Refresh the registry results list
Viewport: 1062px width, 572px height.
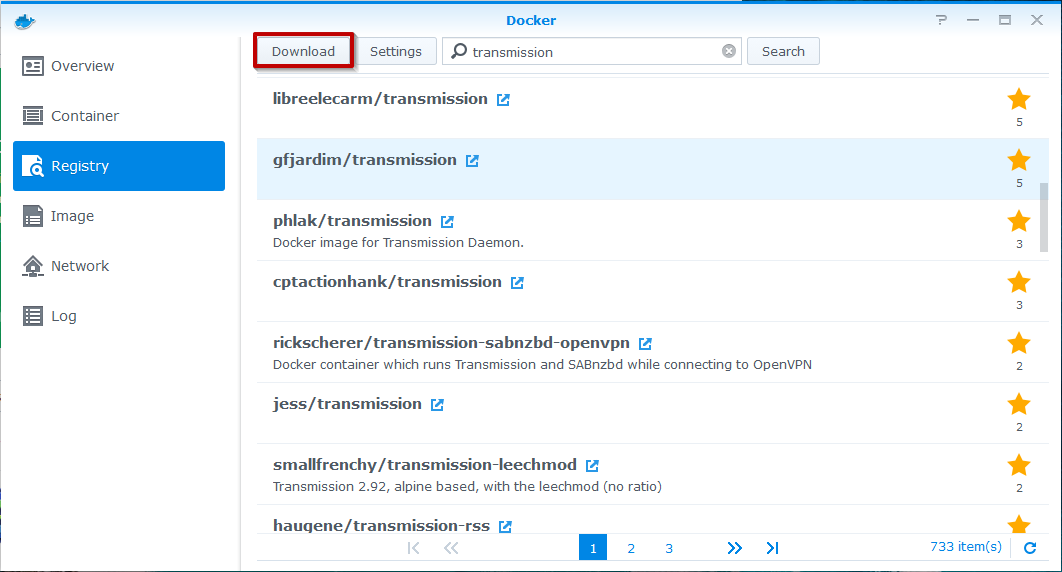click(x=1030, y=548)
